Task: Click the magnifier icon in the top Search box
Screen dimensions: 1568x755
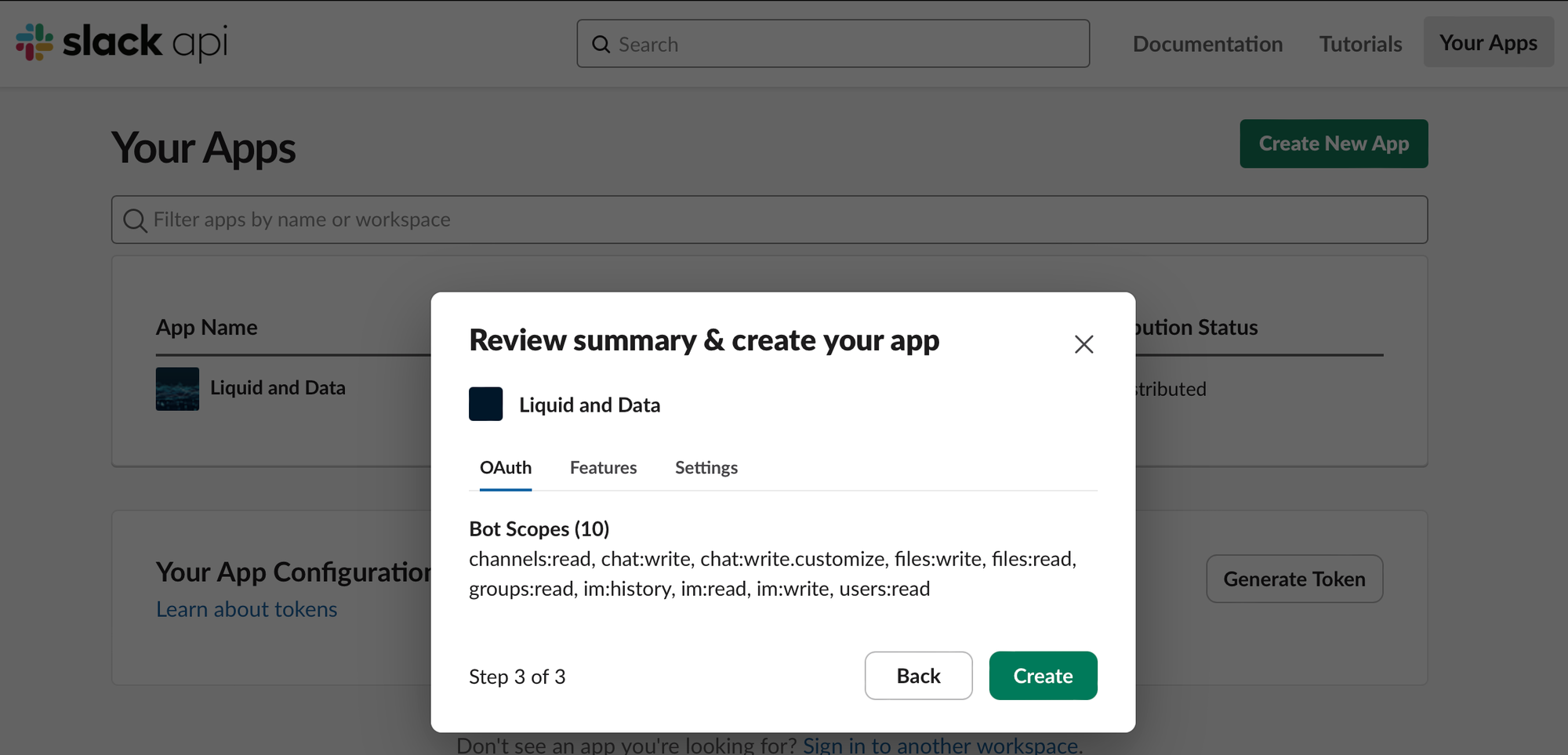Action: click(x=601, y=45)
